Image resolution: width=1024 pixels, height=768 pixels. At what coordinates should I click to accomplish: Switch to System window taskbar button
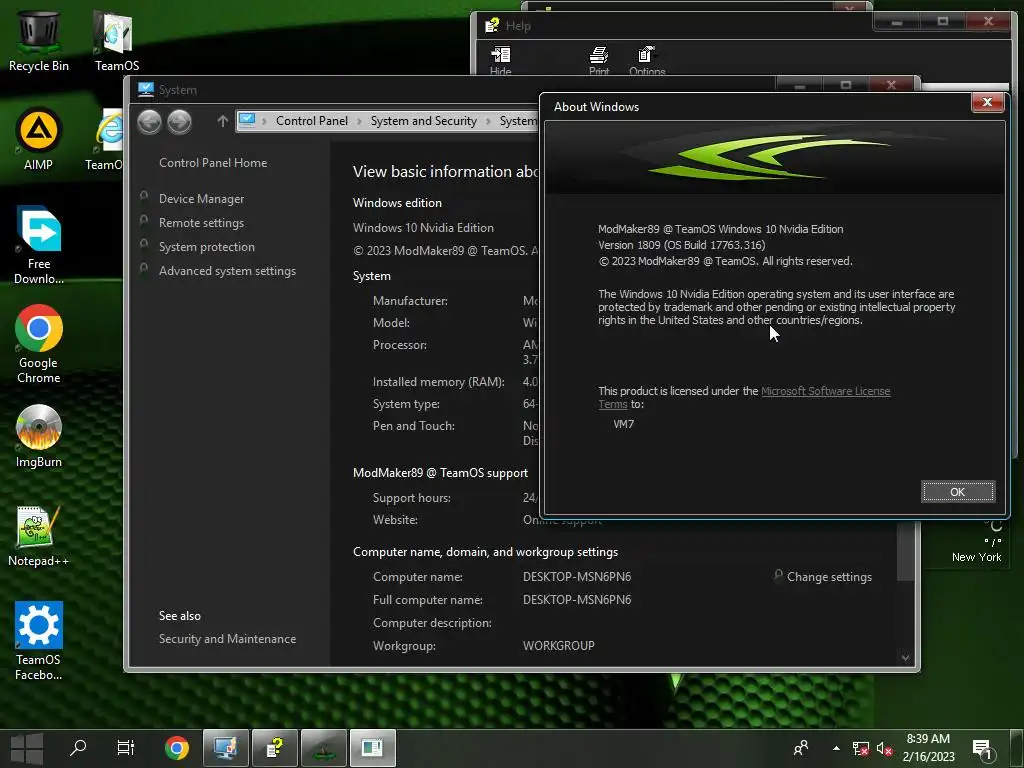pyautogui.click(x=226, y=748)
